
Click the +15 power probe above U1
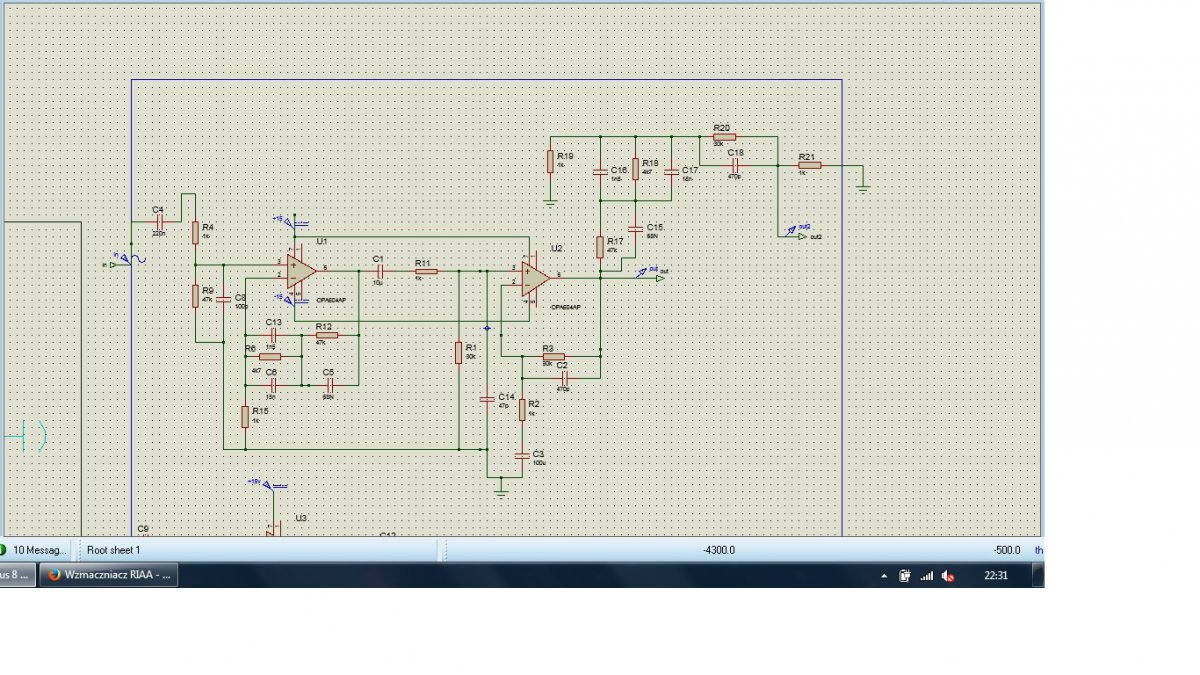pyautogui.click(x=290, y=221)
